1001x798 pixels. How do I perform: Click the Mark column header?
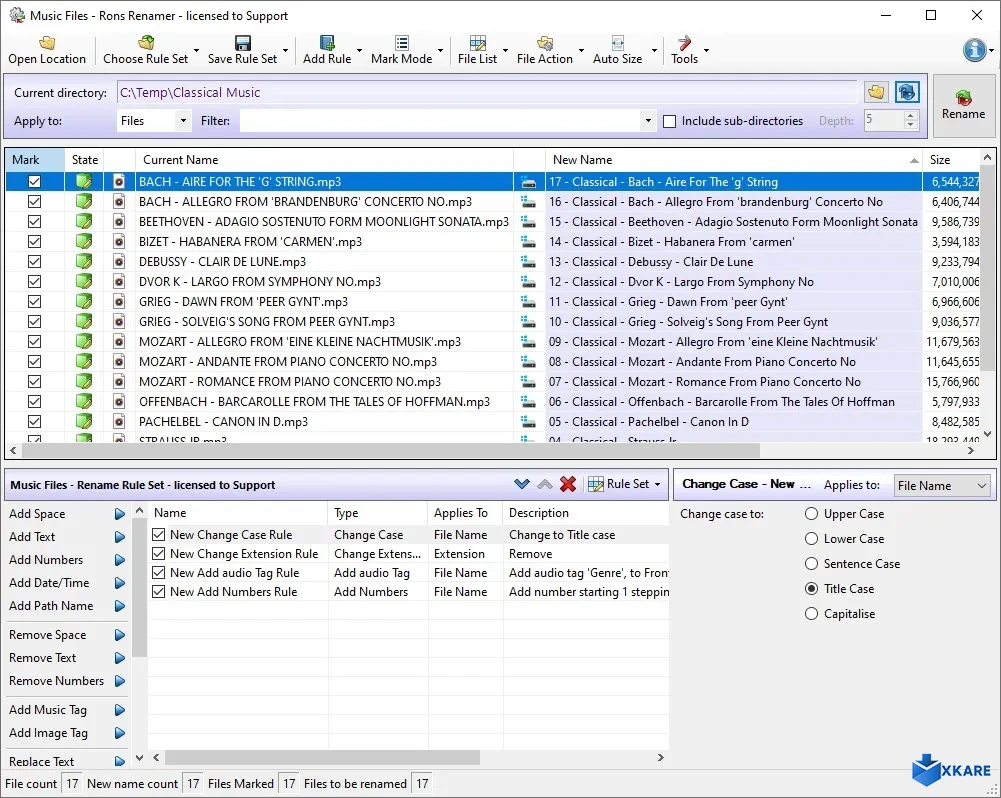(x=35, y=160)
